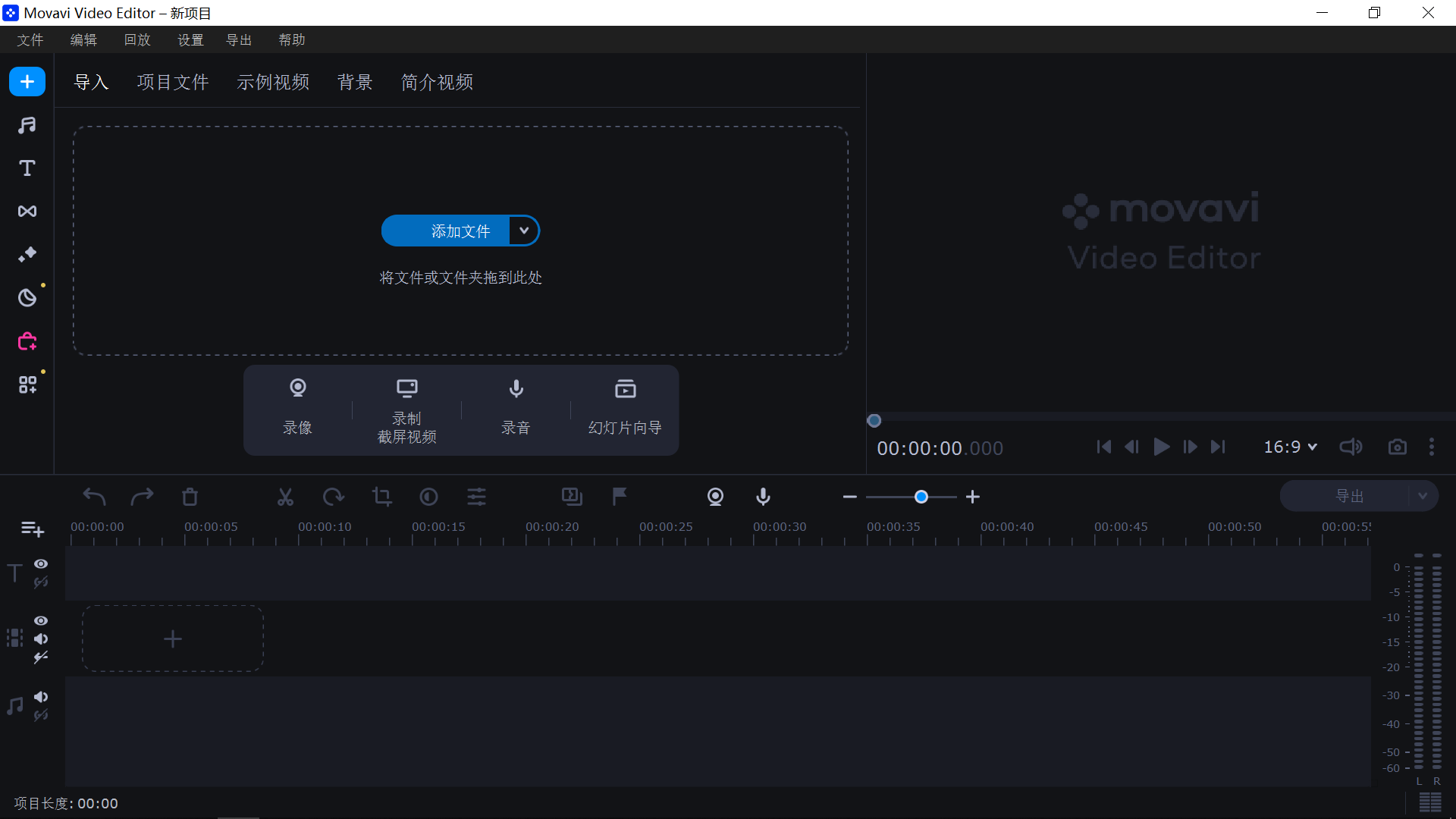1456x819 pixels.
Task: Add a new track to the timeline
Action: 32,529
